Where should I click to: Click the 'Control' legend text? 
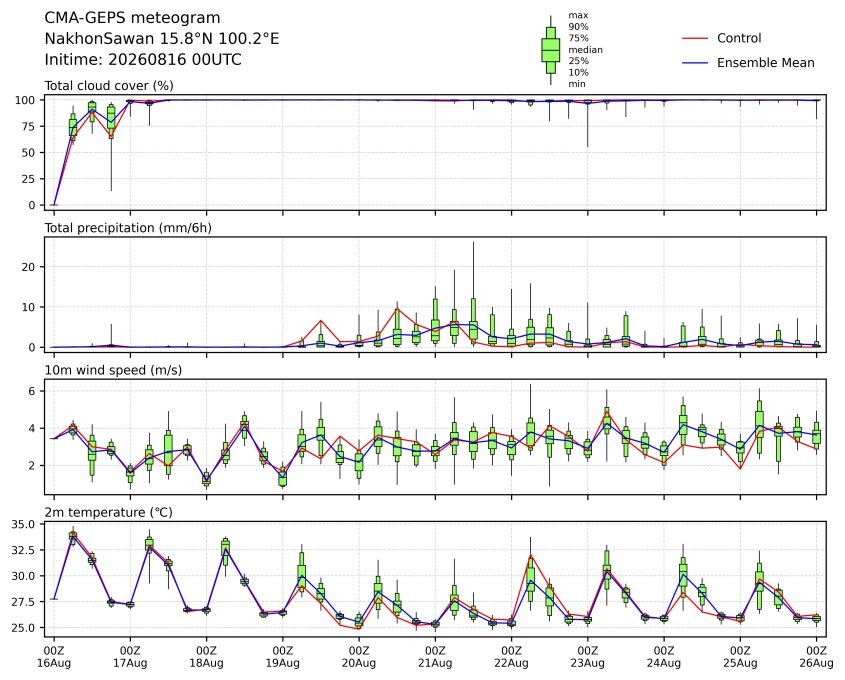(739, 38)
